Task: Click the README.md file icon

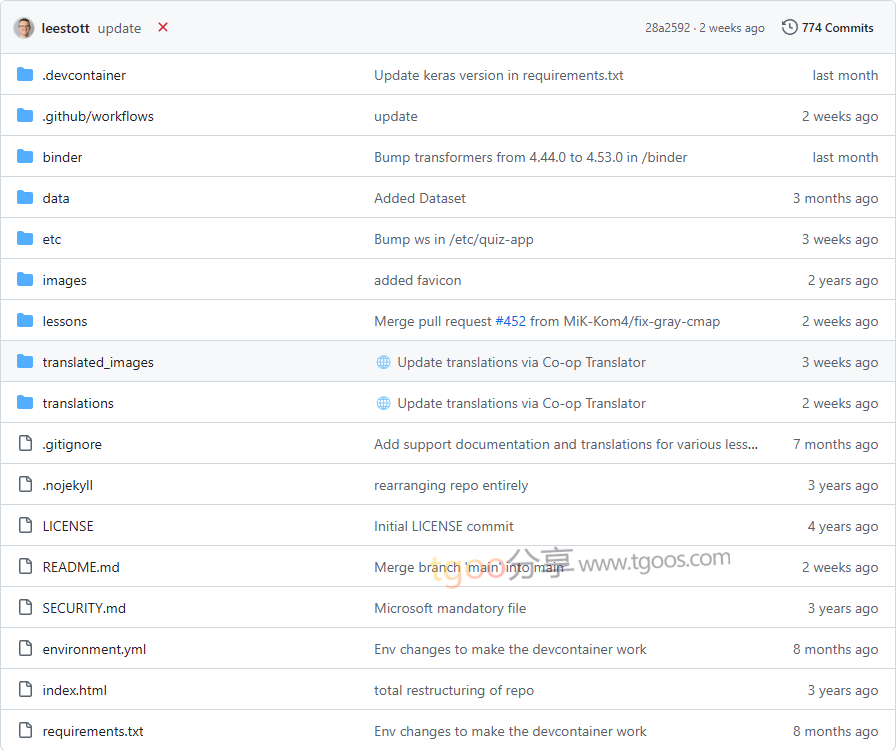Action: click(x=25, y=567)
